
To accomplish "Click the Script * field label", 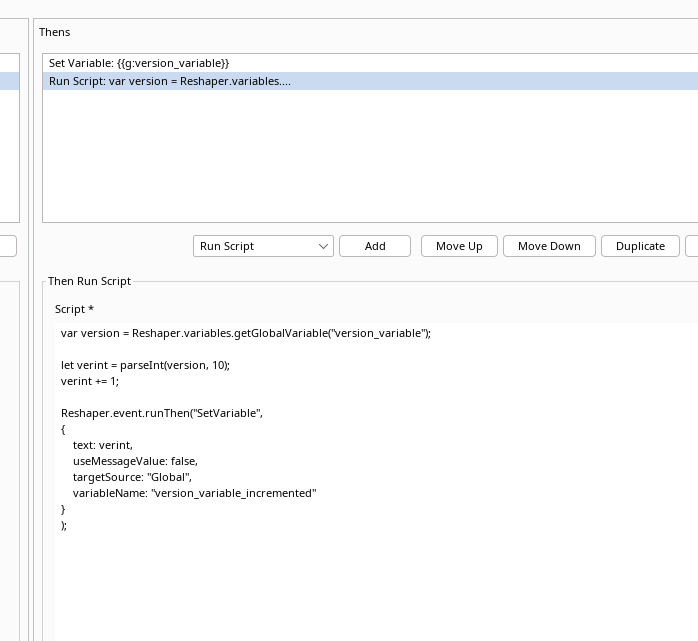I will point(74,309).
